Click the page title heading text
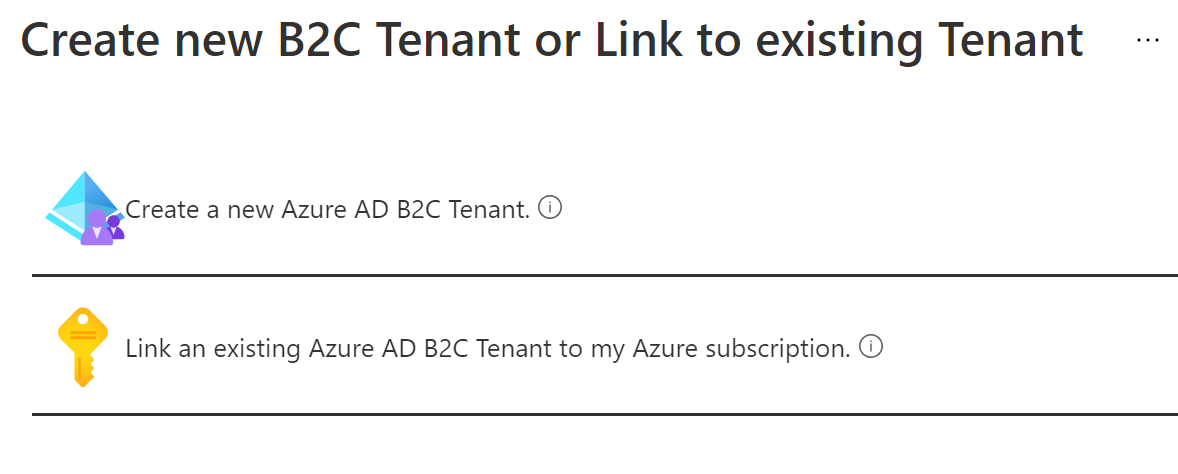 coord(551,40)
